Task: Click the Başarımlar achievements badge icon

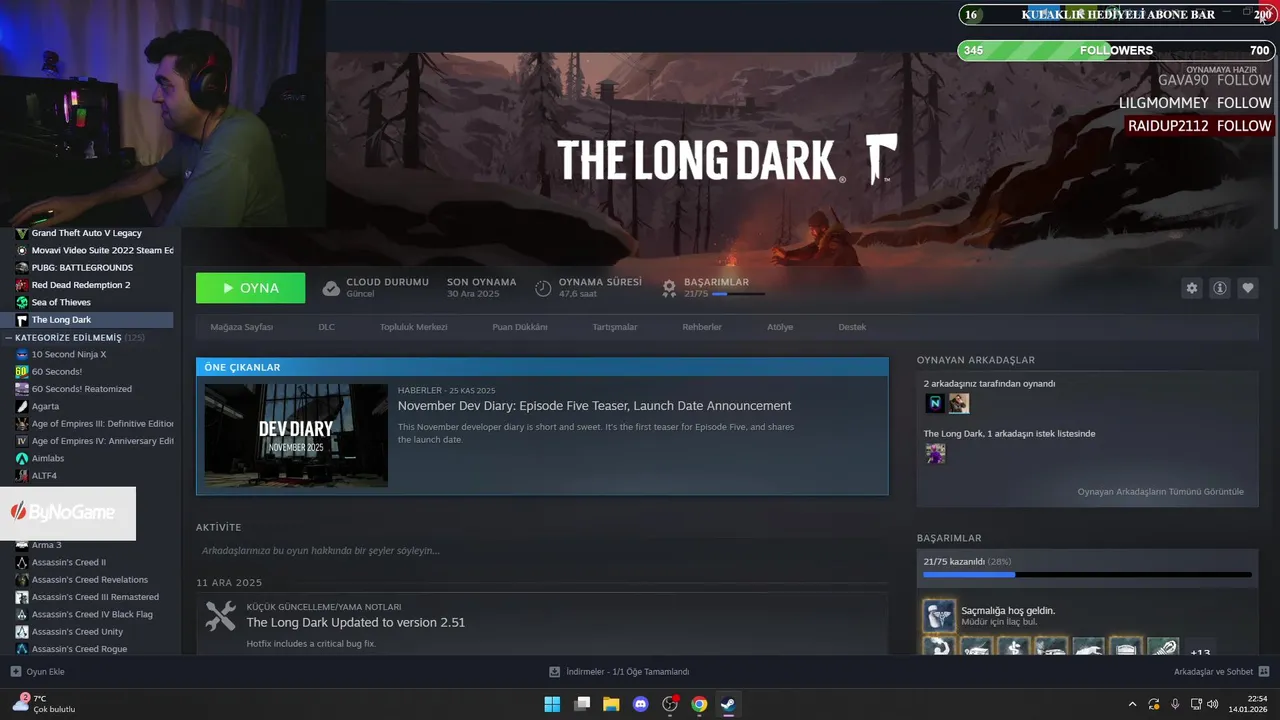Action: click(x=669, y=288)
